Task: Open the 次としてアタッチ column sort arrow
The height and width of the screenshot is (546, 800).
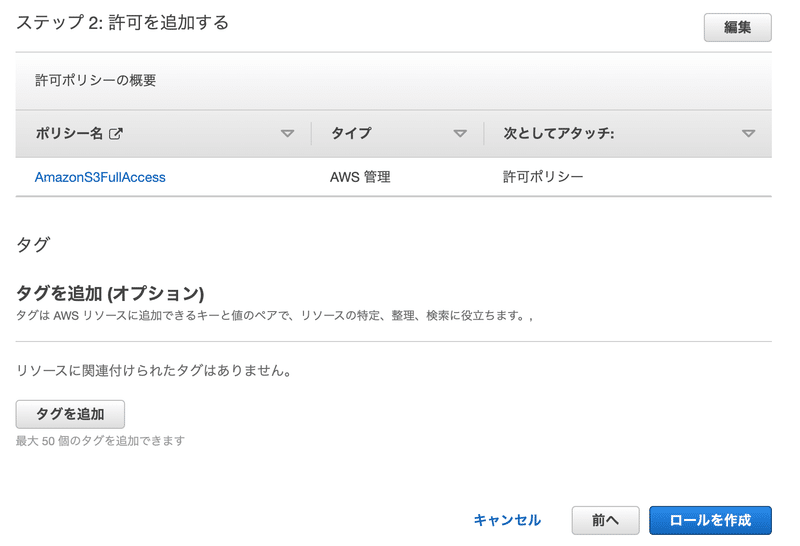Action: click(x=748, y=133)
